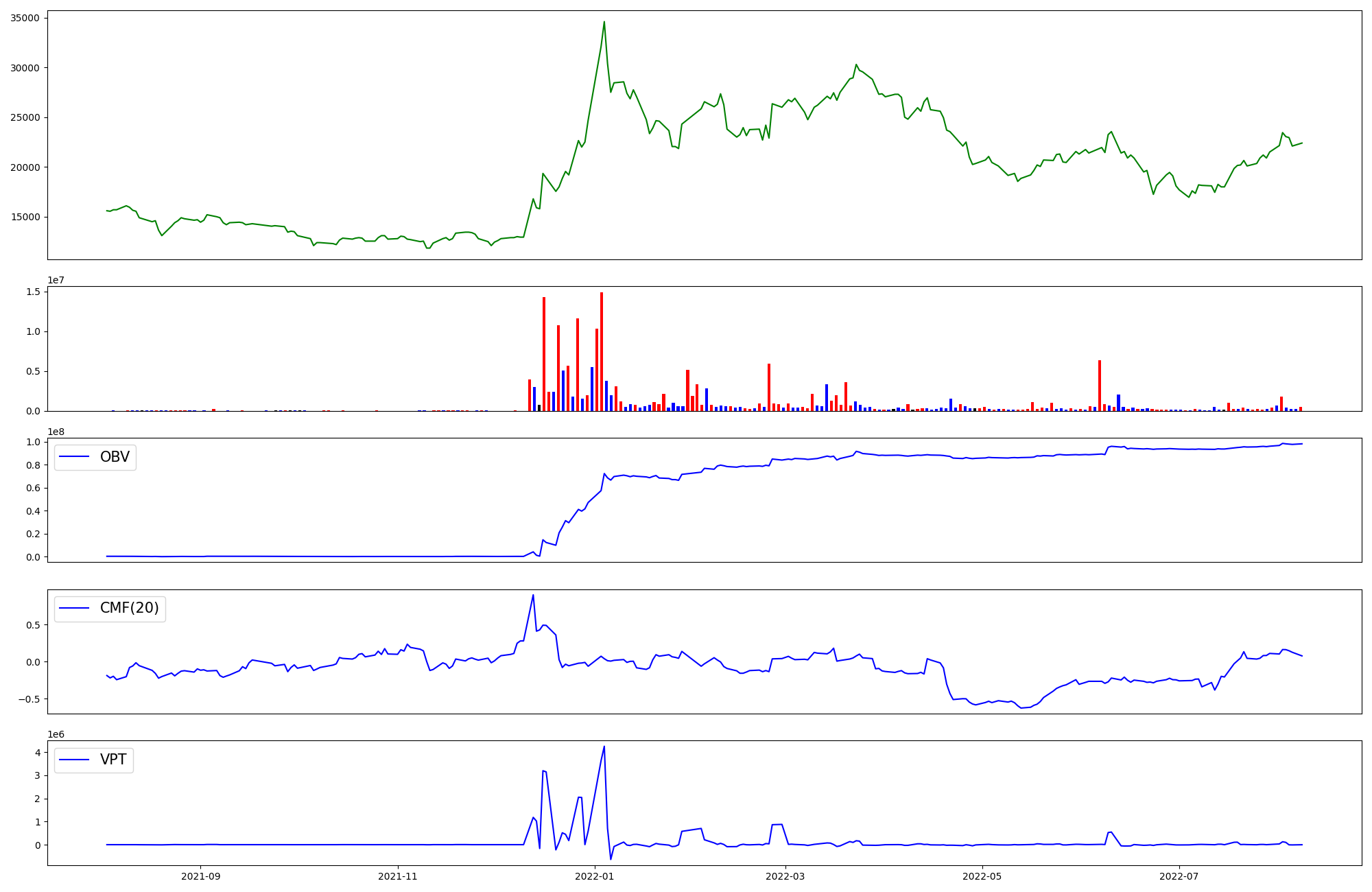Click the VPT legend label
Viewport: 1372px width, 892px height.
point(113,760)
